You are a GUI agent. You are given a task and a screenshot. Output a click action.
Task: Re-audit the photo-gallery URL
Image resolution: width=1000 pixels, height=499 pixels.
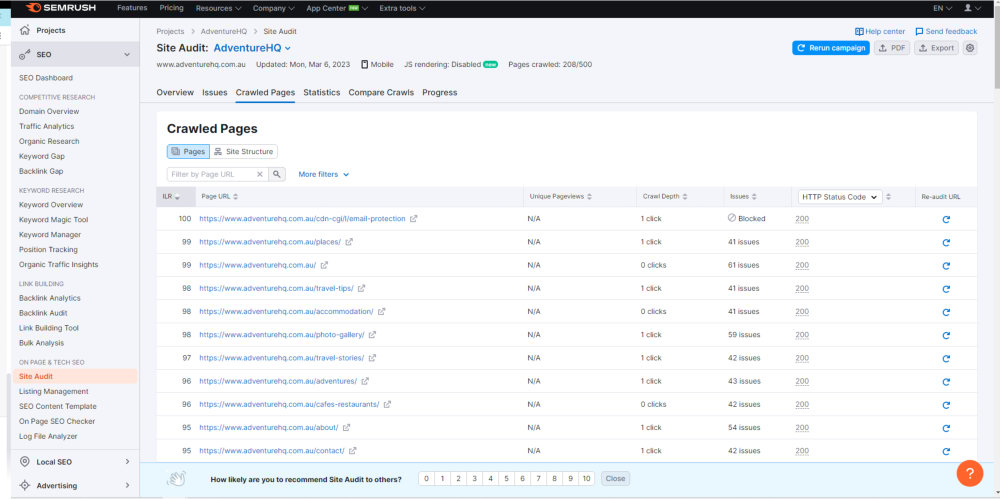pyautogui.click(x=946, y=335)
